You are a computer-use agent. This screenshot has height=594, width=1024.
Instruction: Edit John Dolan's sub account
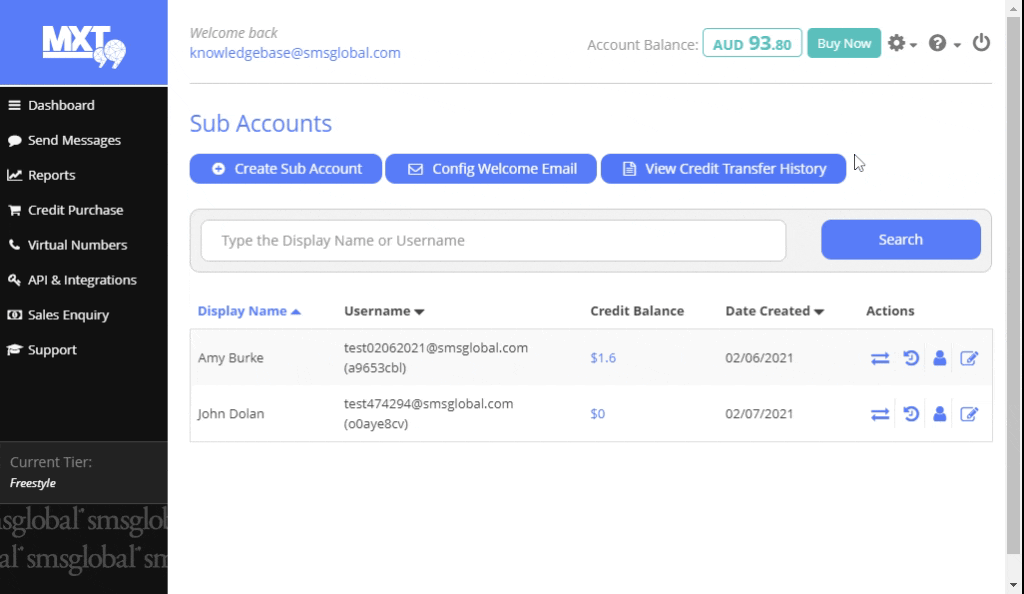968,414
